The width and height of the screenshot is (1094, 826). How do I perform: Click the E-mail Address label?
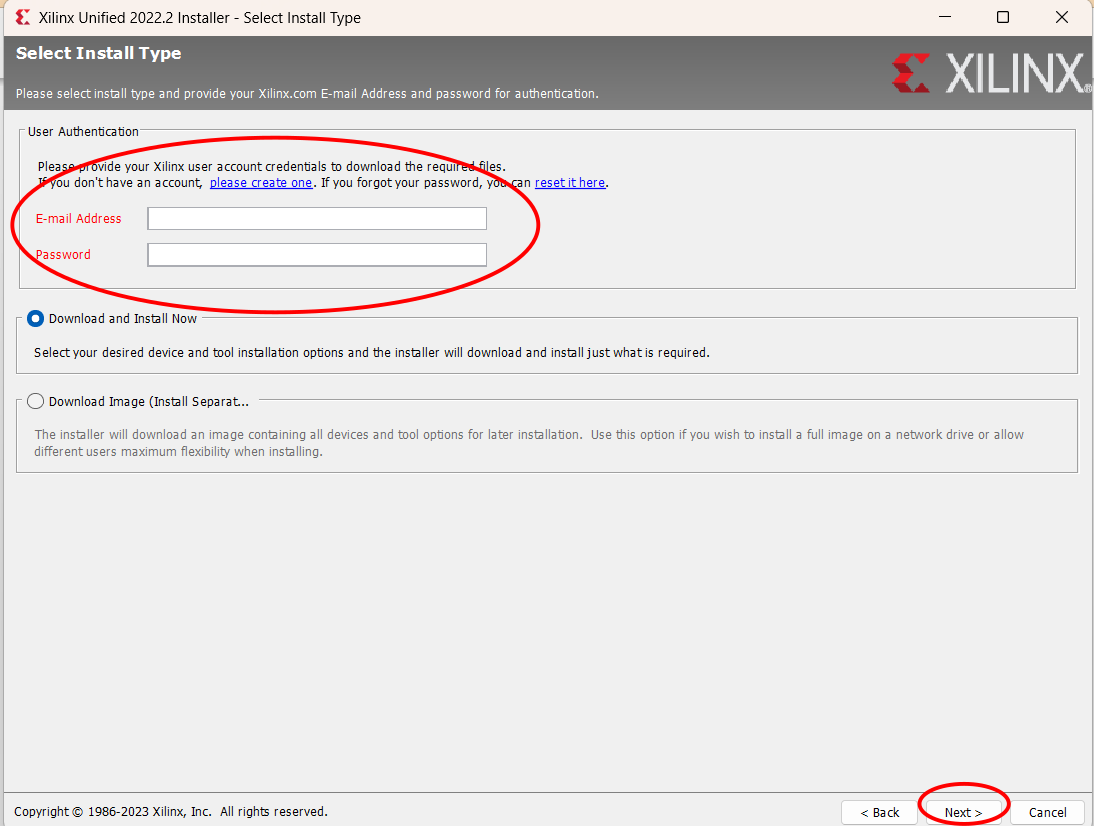(77, 218)
